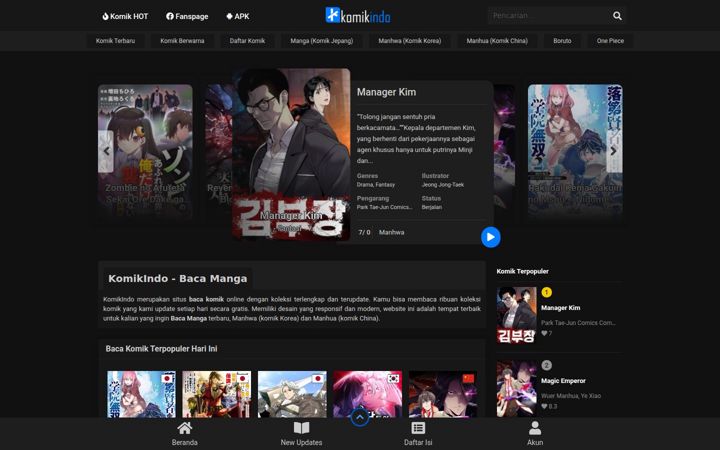The width and height of the screenshot is (720, 450).
Task: Open popular comic with Chinese flag
Action: (x=443, y=394)
